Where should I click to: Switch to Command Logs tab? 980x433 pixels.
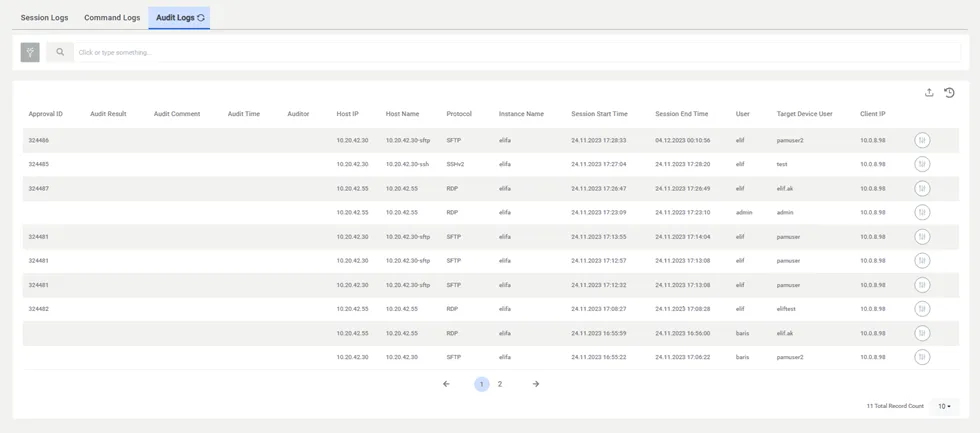(112, 17)
